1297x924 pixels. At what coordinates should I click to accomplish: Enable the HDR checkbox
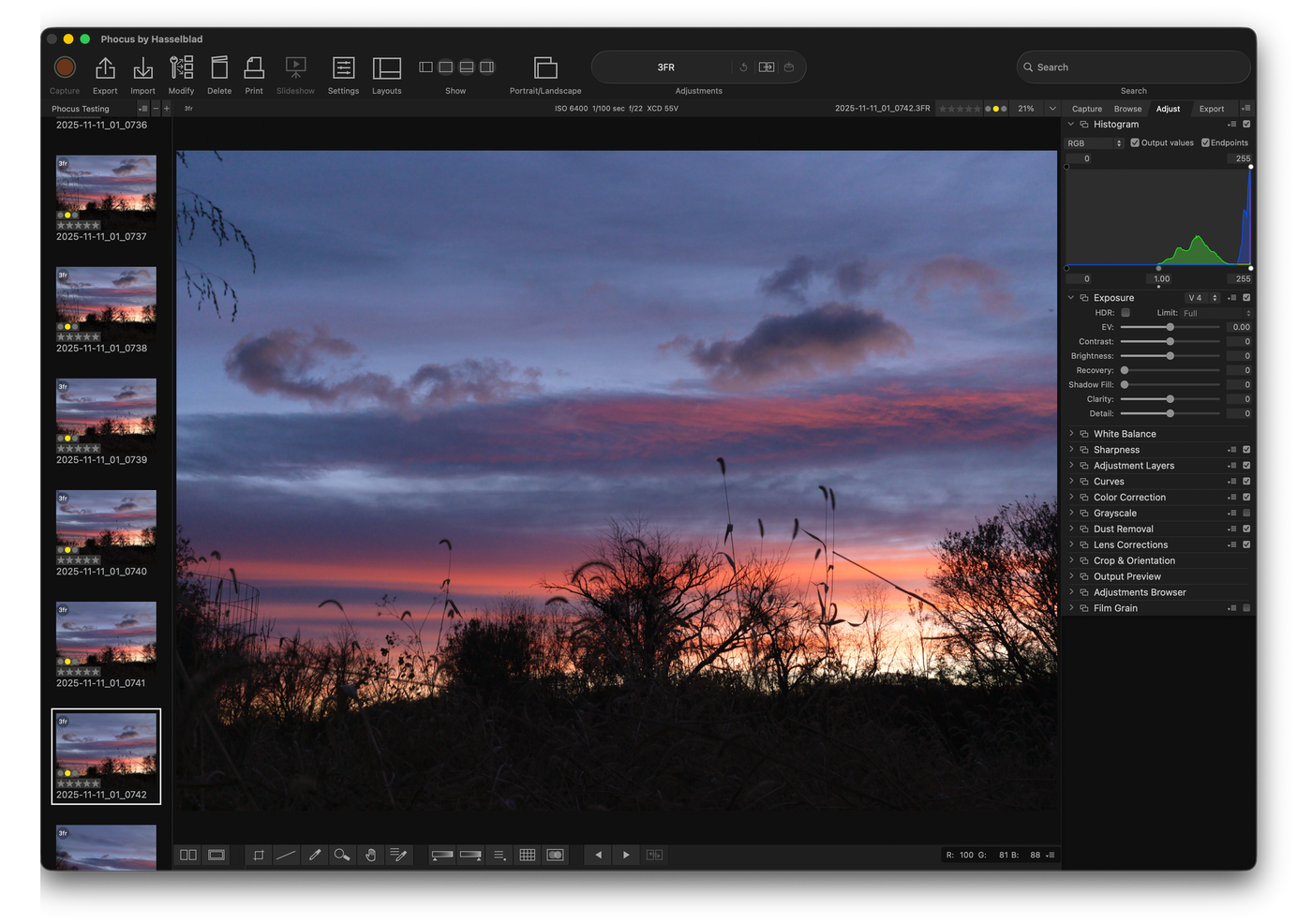point(1126,313)
